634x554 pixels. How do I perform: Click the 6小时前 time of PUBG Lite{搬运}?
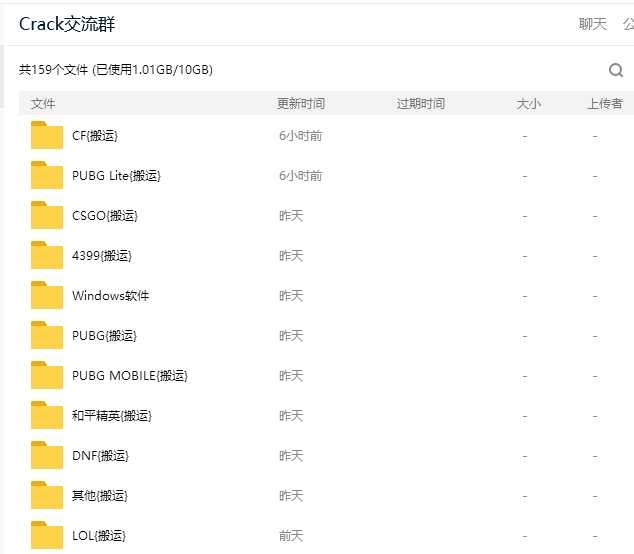(300, 176)
